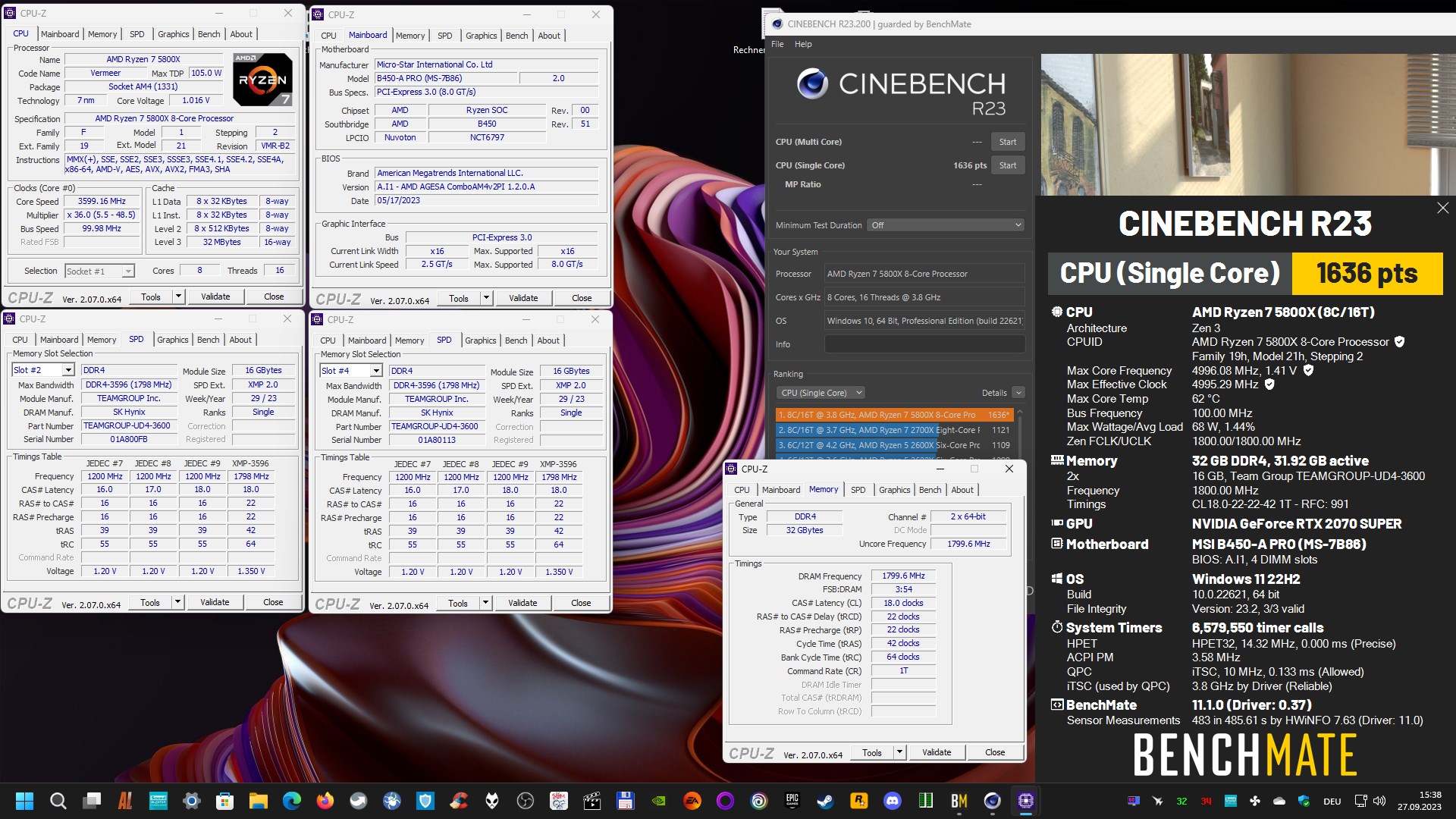The width and height of the screenshot is (1456, 819).
Task: Switch to the Memory tab in the Slot #2 SPD window
Action: [102, 340]
